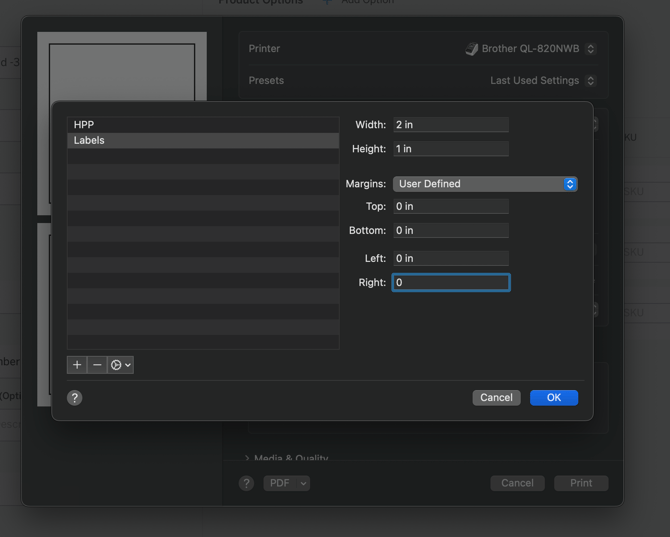The width and height of the screenshot is (670, 537).
Task: Open the action menu beside minus button
Action: coord(121,365)
